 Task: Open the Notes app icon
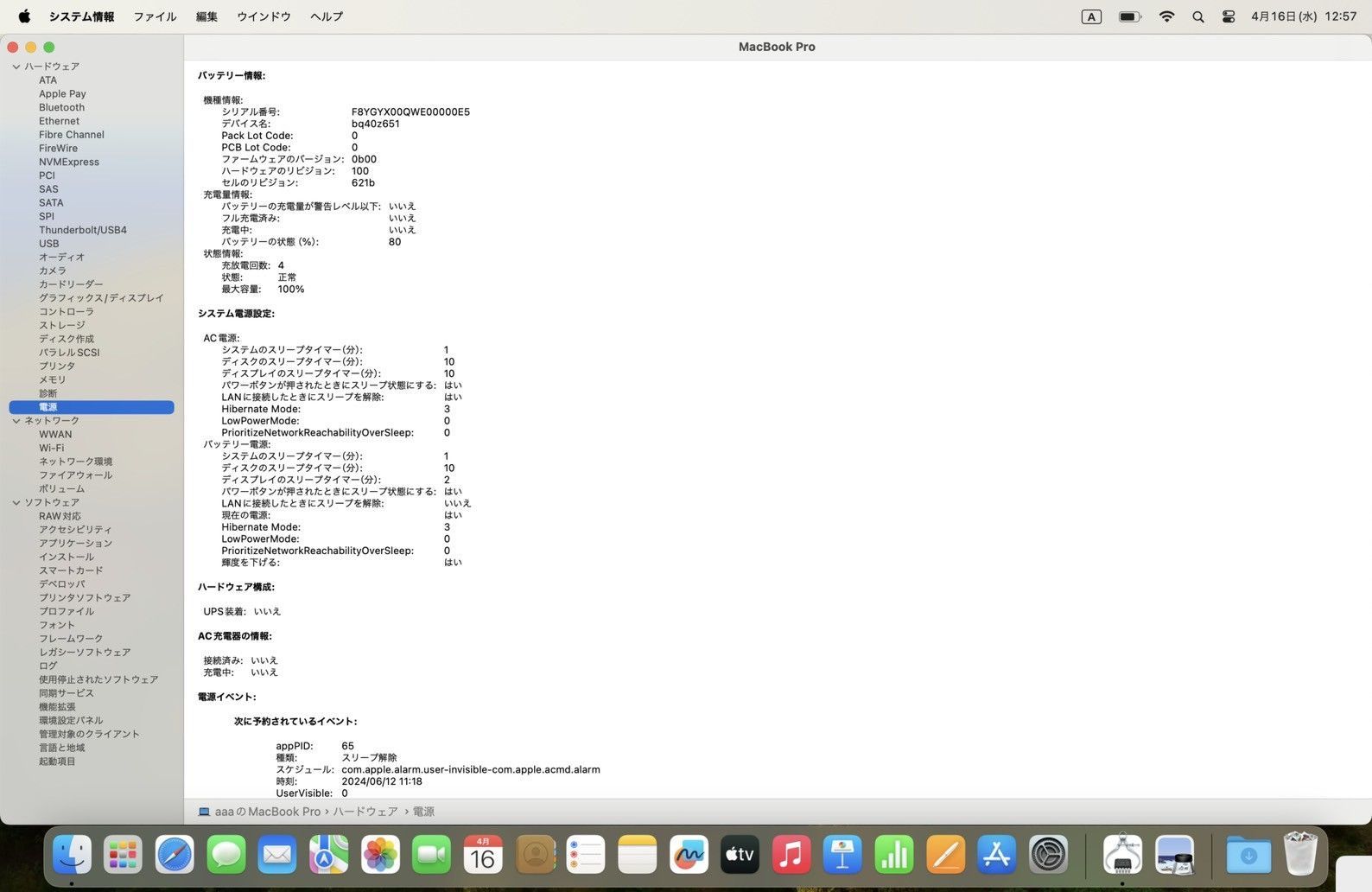(638, 855)
